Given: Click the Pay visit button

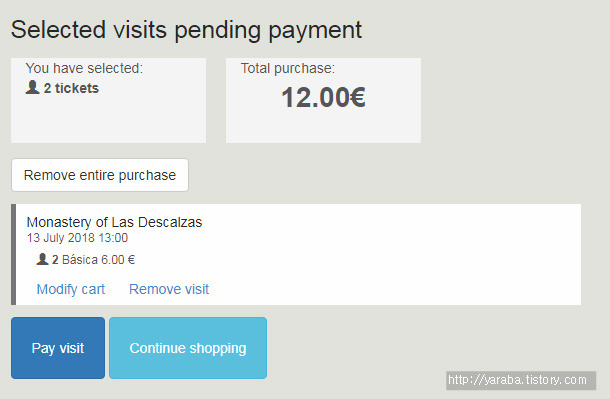Looking at the screenshot, I should [x=58, y=348].
